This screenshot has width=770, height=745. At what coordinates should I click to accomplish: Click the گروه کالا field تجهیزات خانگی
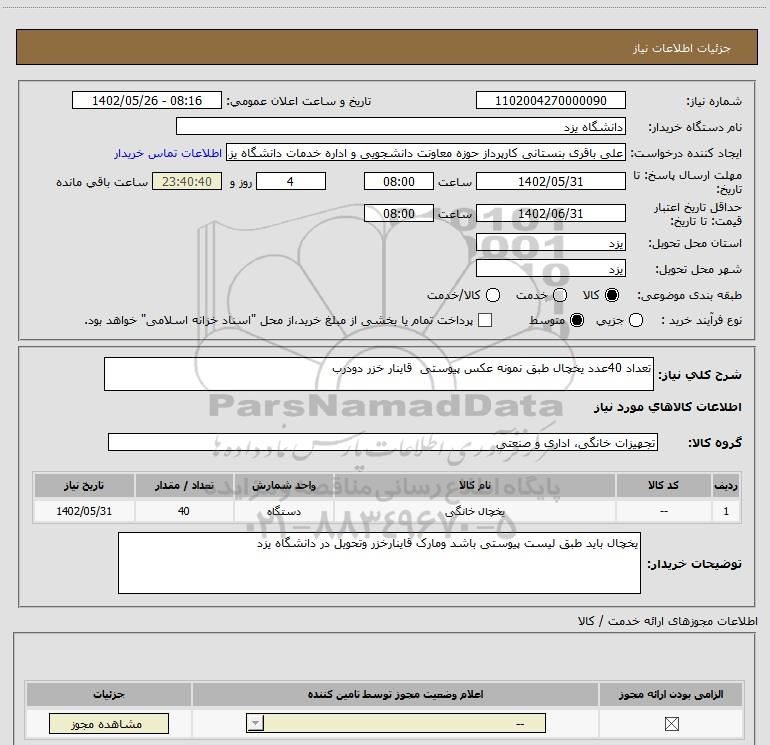click(383, 442)
